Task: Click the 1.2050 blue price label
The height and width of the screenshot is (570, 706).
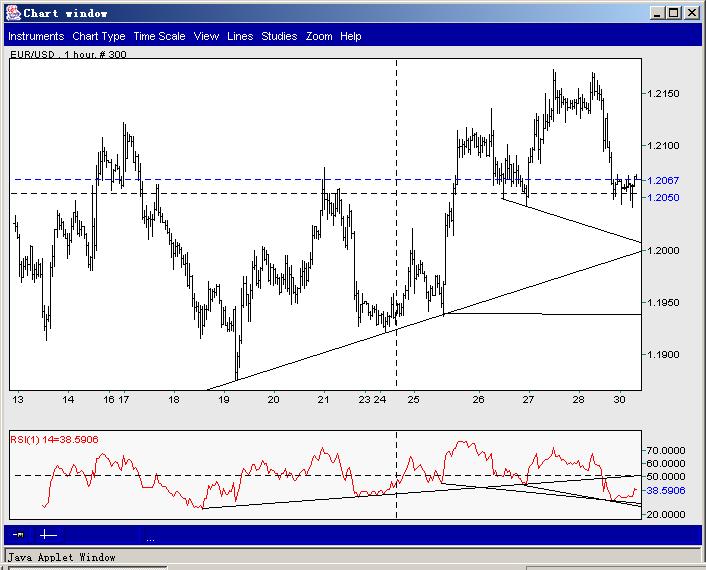Action: tap(663, 198)
